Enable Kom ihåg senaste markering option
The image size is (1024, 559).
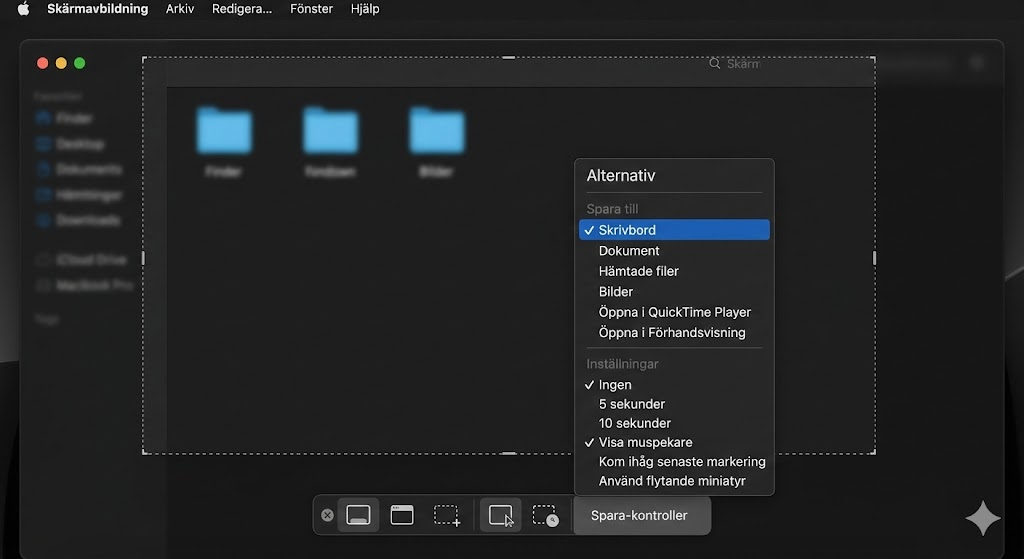click(x=682, y=462)
